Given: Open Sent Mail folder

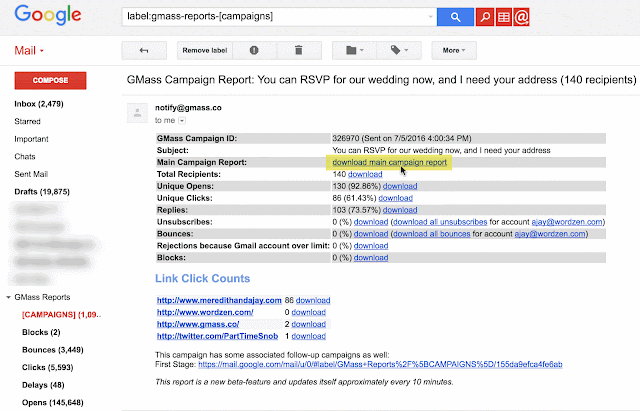Looking at the screenshot, I should tap(31, 174).
